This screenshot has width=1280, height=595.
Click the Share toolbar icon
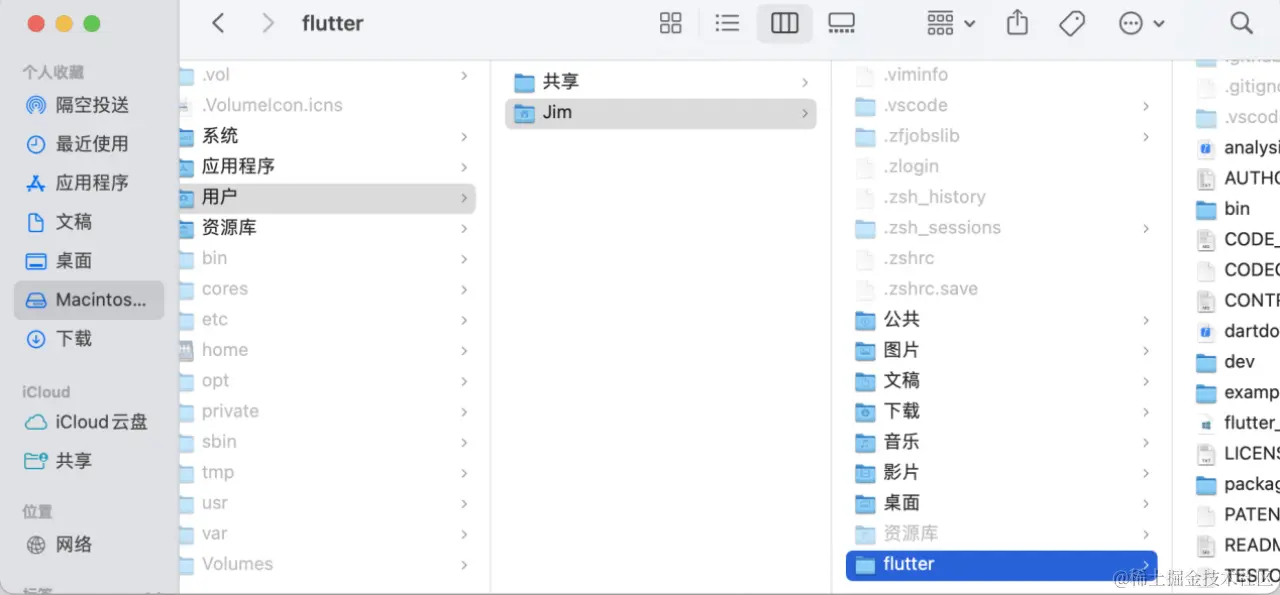tap(1017, 22)
